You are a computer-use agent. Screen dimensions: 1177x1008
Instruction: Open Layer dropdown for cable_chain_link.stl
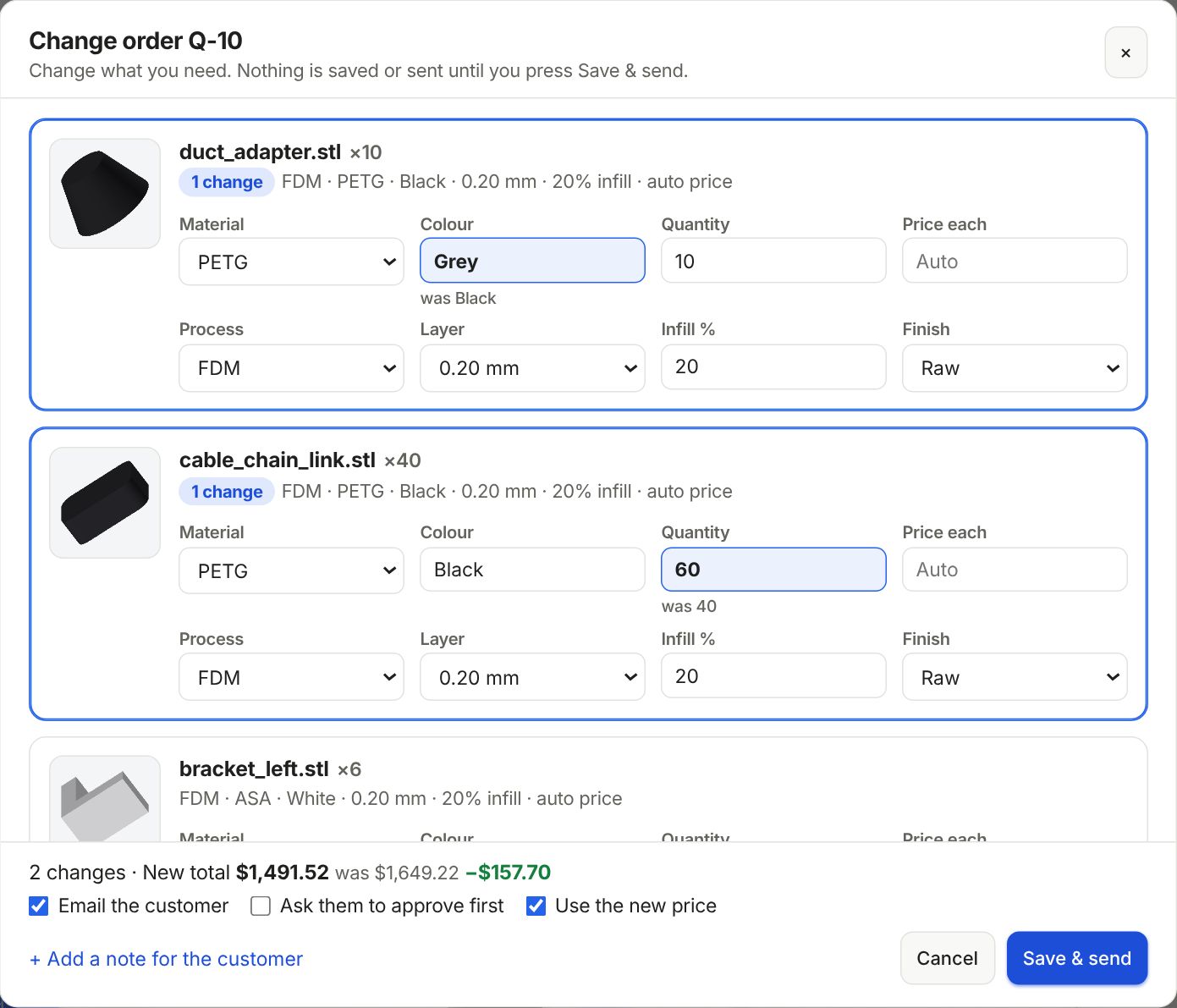[532, 677]
